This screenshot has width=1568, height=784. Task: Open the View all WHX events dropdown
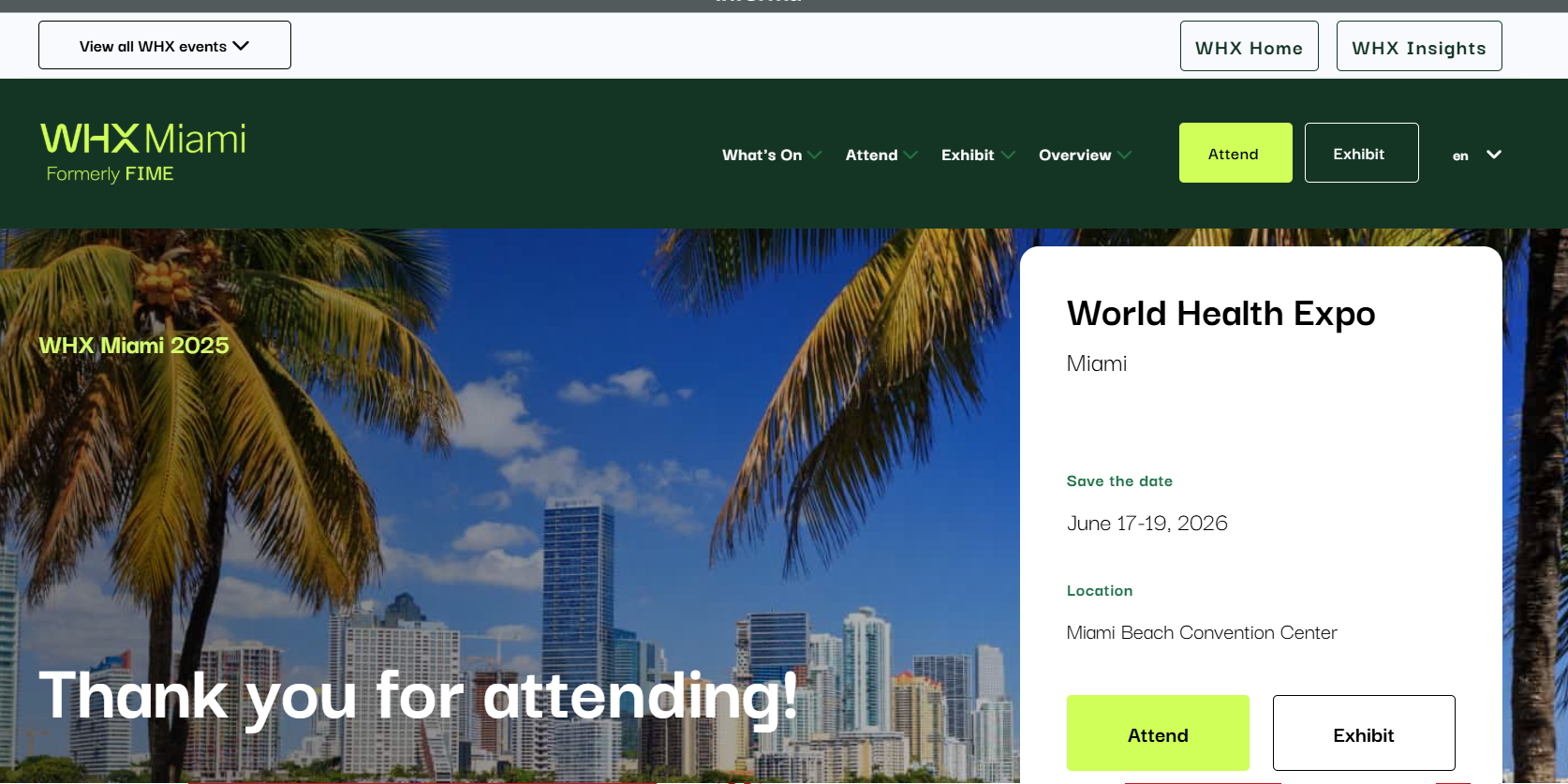click(153, 46)
